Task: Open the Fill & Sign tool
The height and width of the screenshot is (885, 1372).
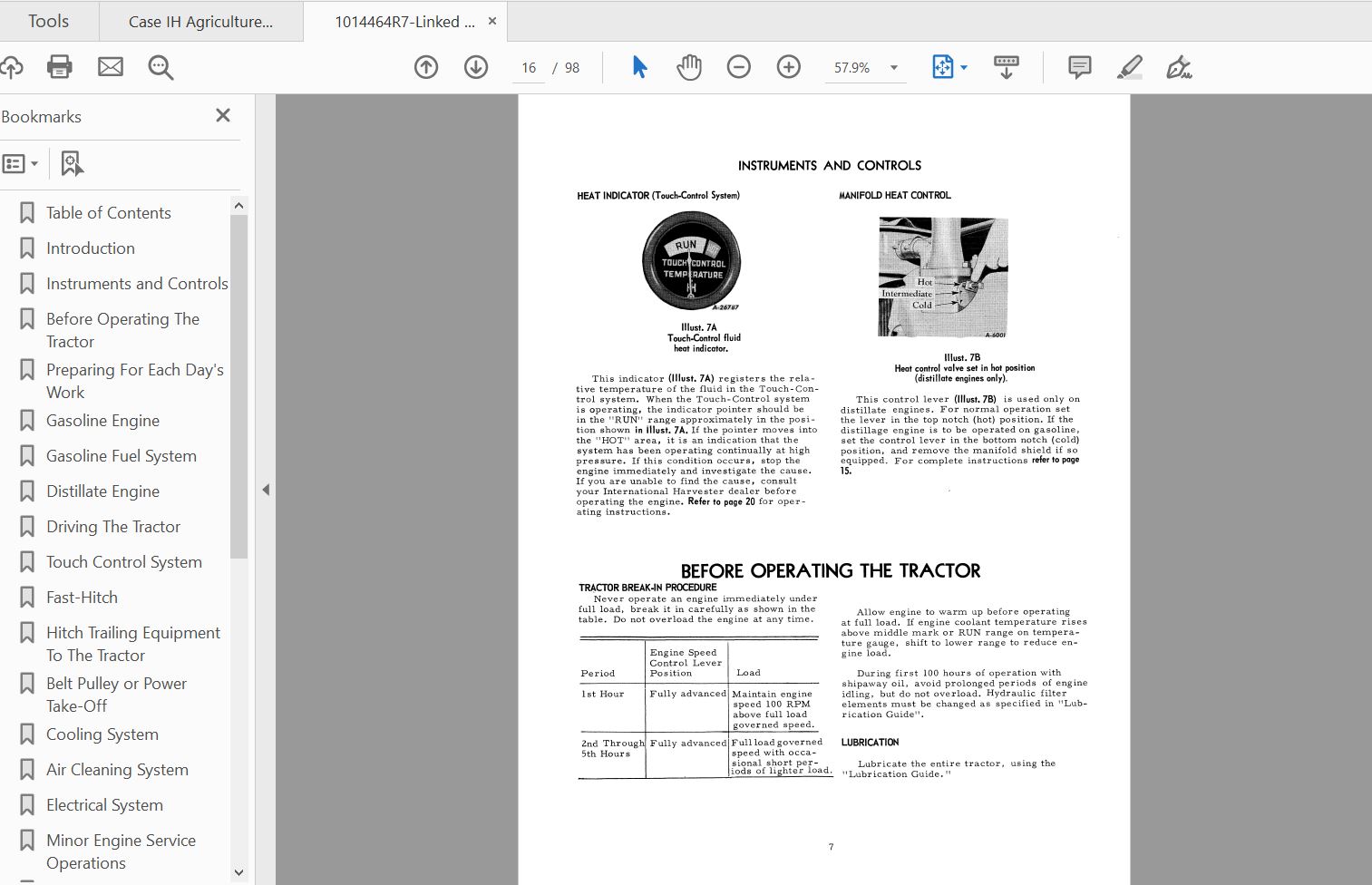Action: pos(1179,66)
